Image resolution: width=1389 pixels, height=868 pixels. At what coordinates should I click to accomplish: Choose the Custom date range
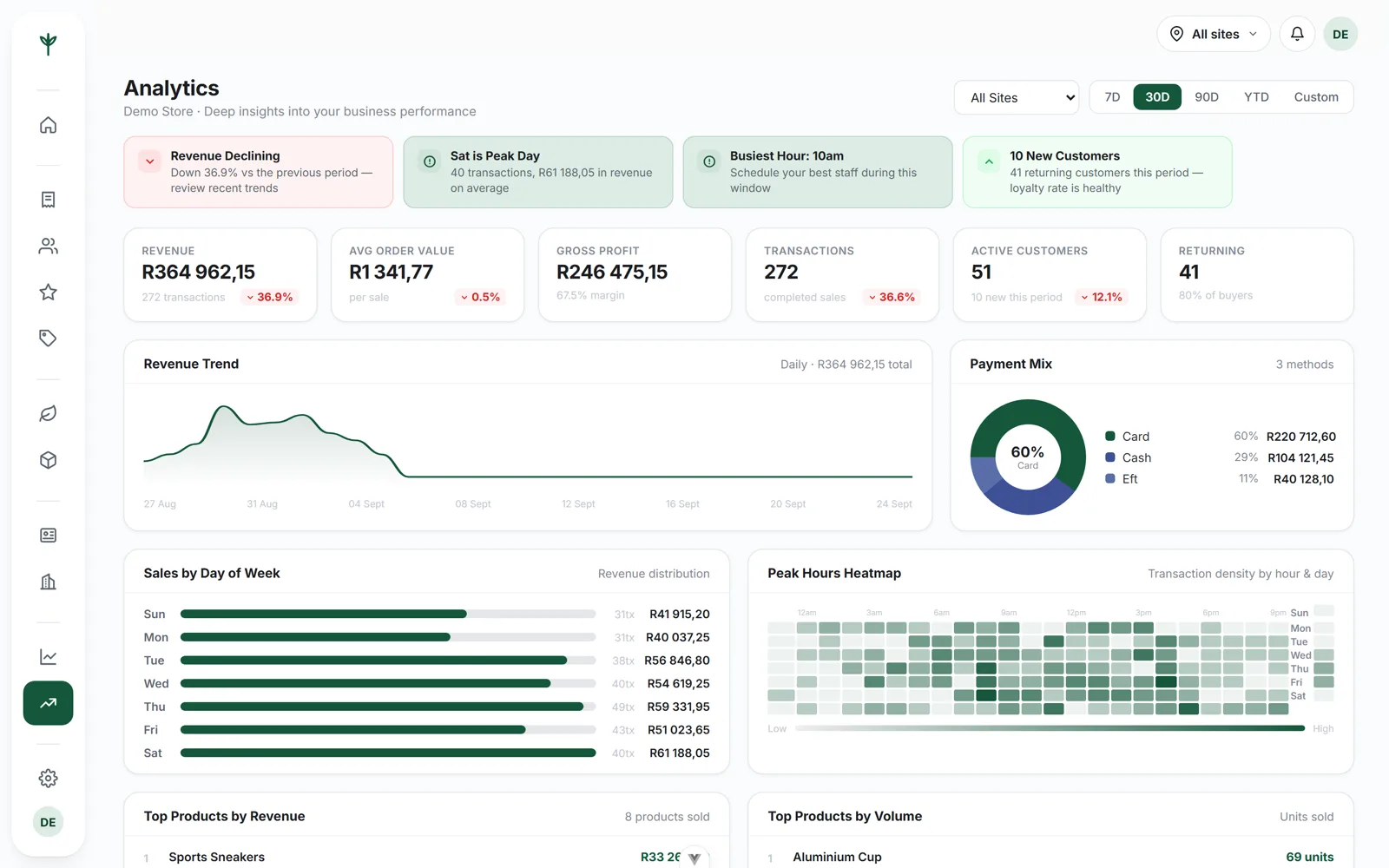point(1316,97)
